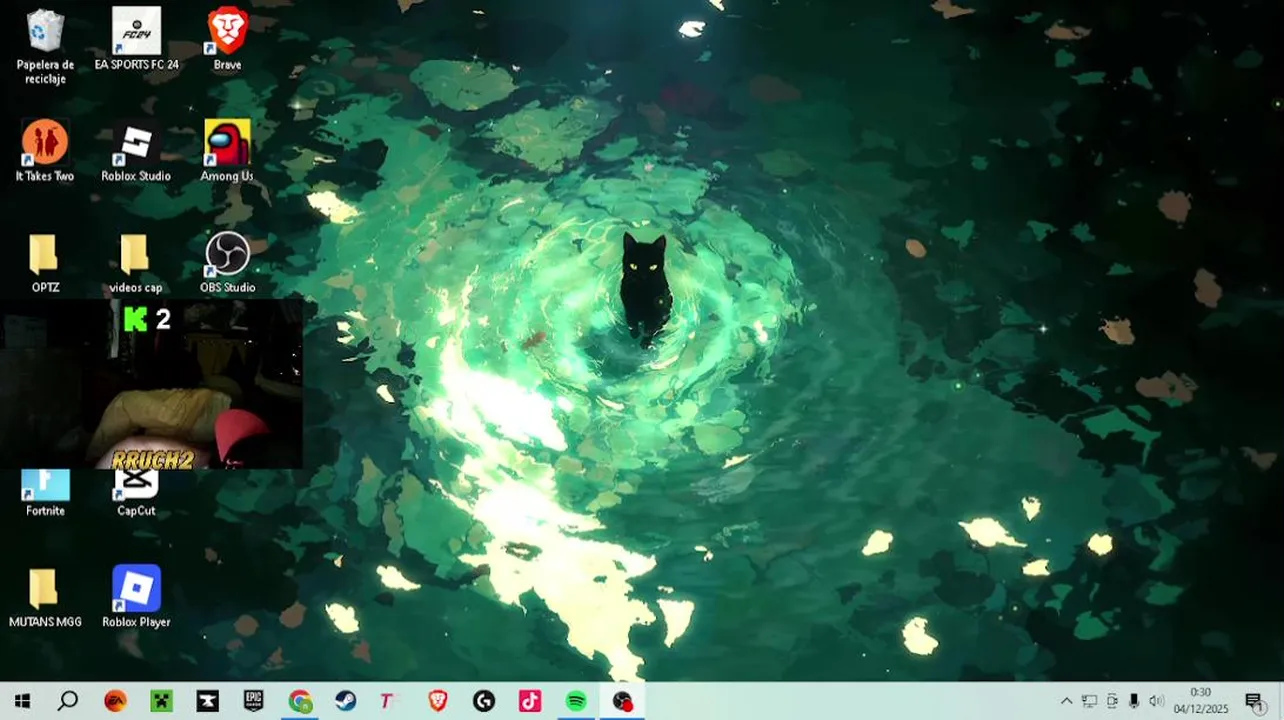Open taskbar search magnifier
The height and width of the screenshot is (720, 1284).
pos(68,701)
